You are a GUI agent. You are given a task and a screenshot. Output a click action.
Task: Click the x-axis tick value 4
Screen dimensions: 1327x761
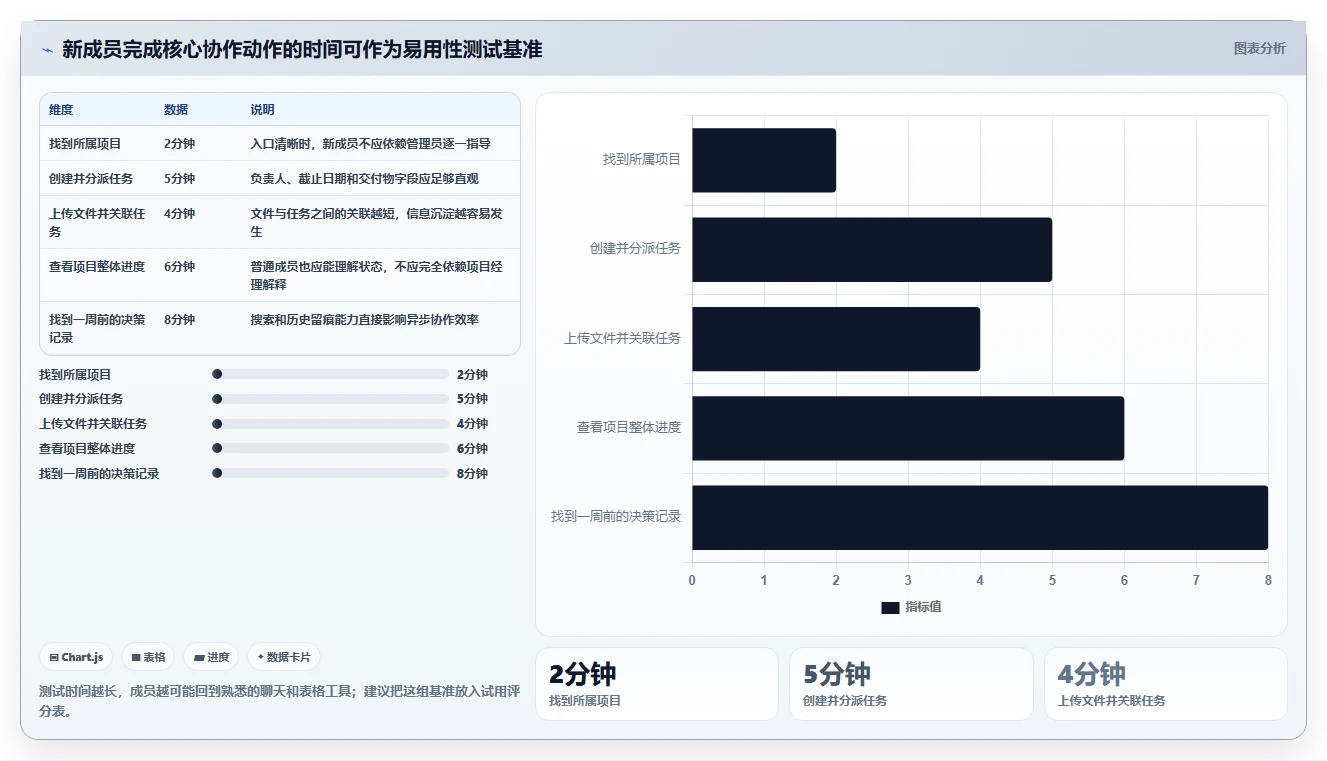980,580
